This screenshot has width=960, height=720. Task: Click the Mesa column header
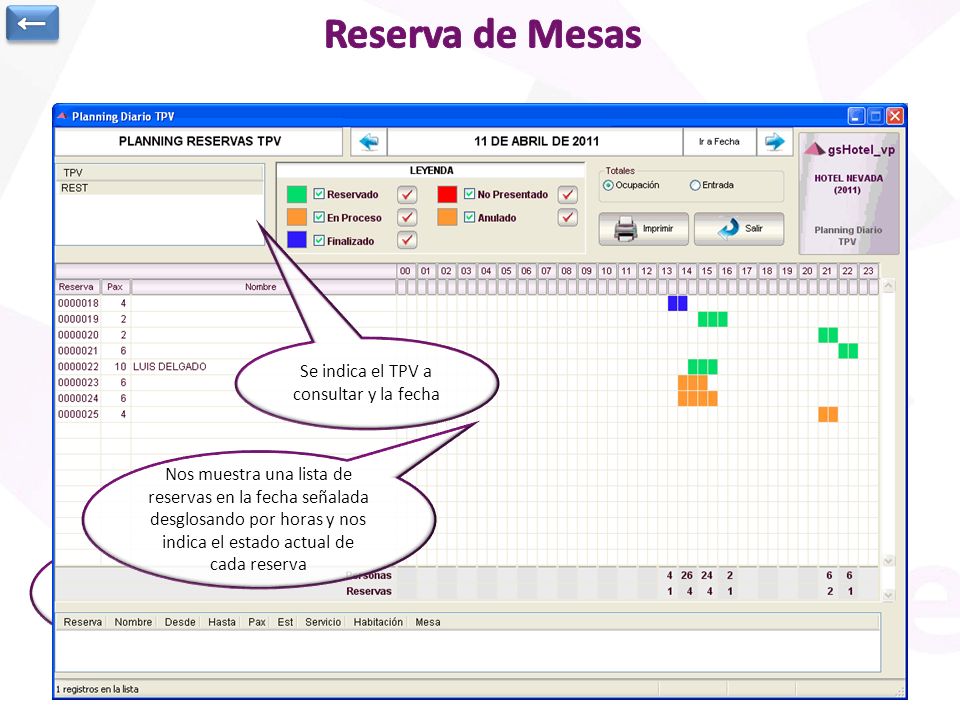pos(427,622)
